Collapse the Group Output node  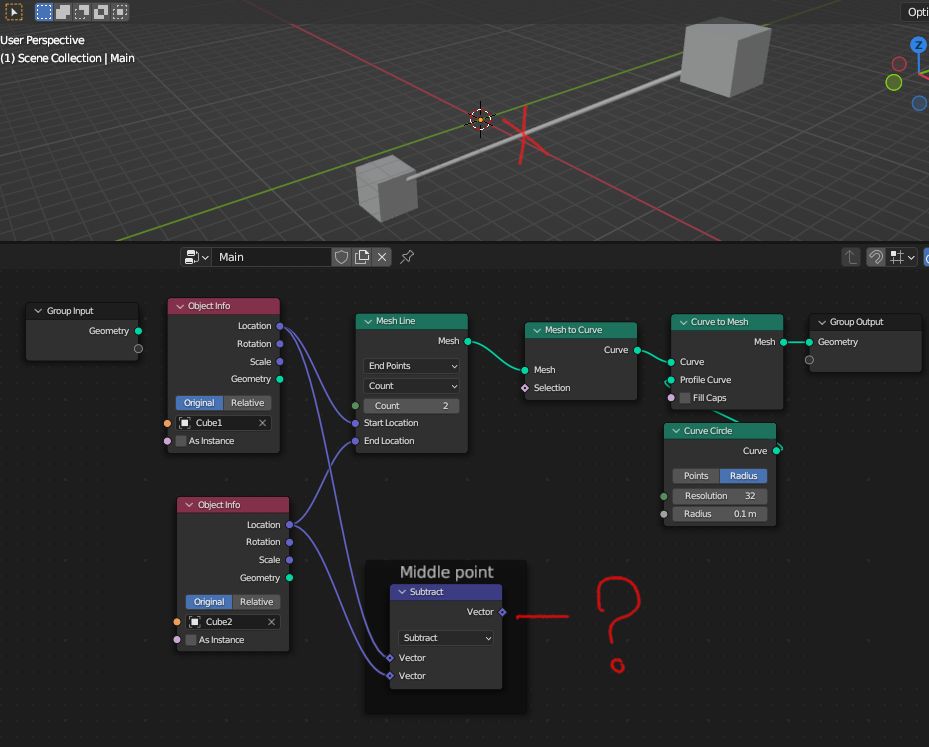point(822,322)
